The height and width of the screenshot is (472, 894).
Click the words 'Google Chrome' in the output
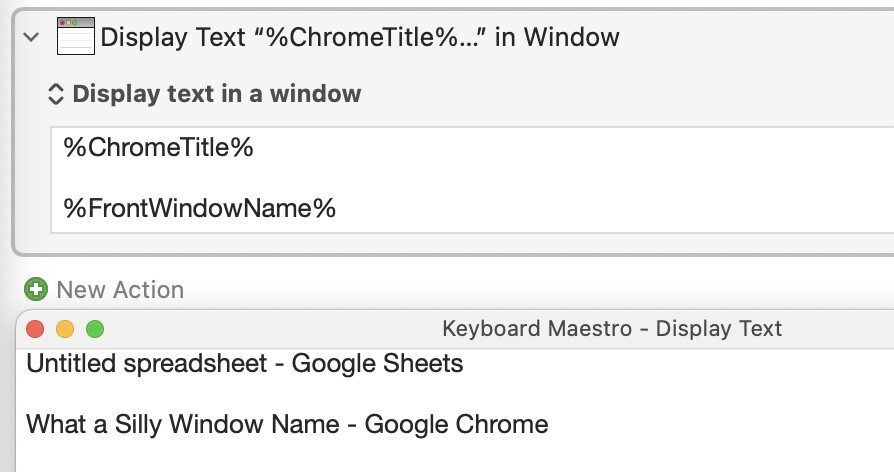456,424
